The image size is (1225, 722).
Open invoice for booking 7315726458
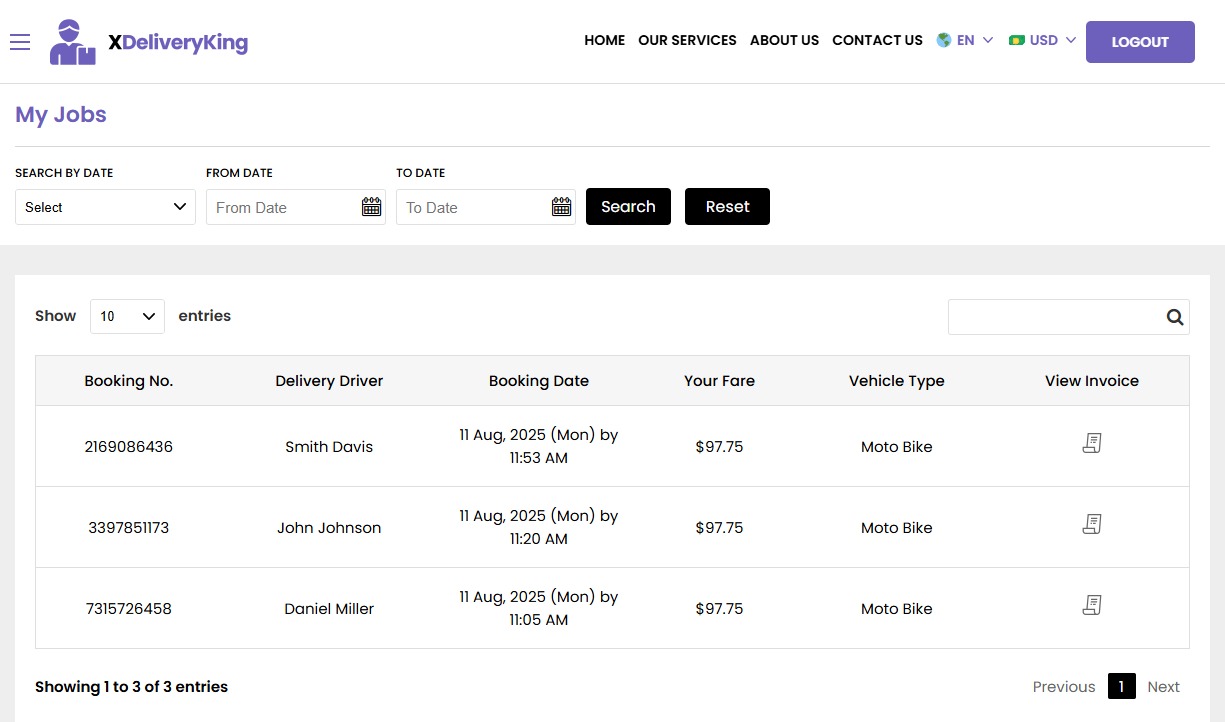1092,604
